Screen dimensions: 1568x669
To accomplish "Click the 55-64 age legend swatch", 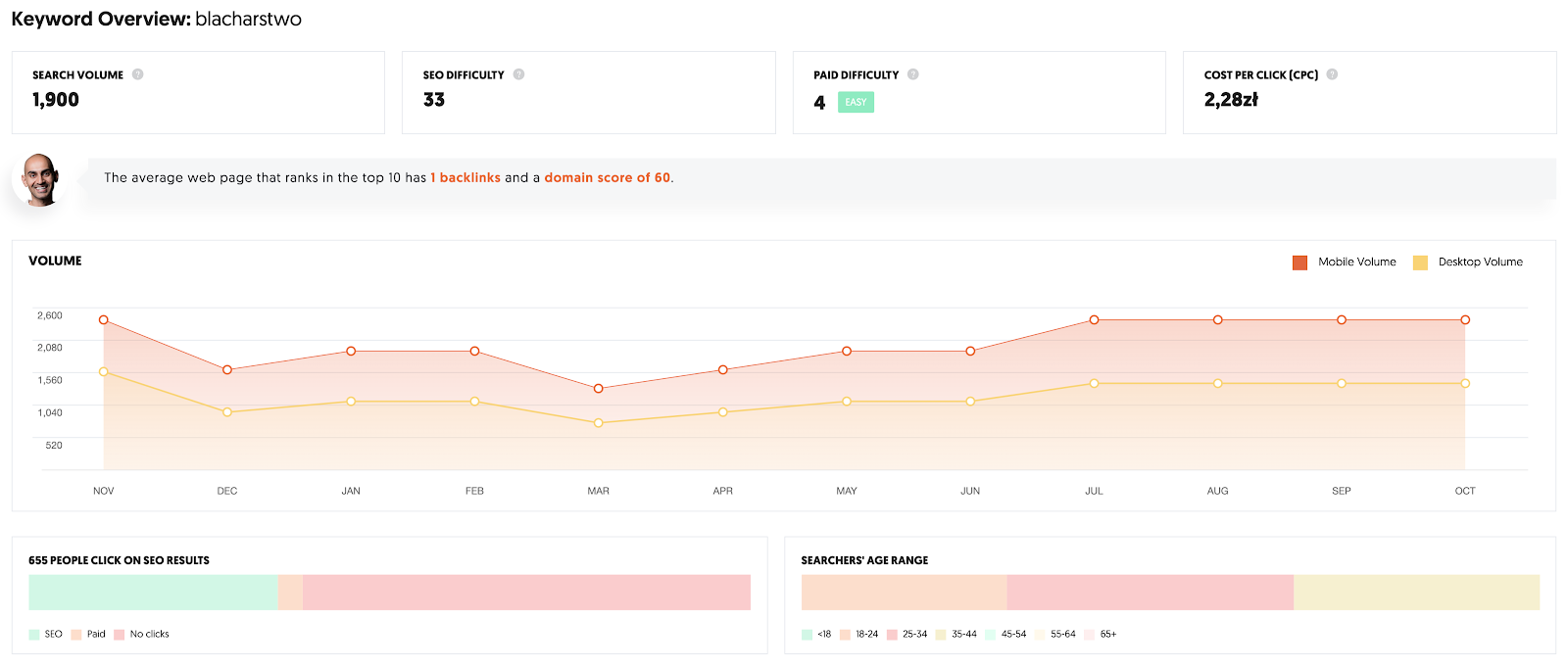I will pos(1040,635).
